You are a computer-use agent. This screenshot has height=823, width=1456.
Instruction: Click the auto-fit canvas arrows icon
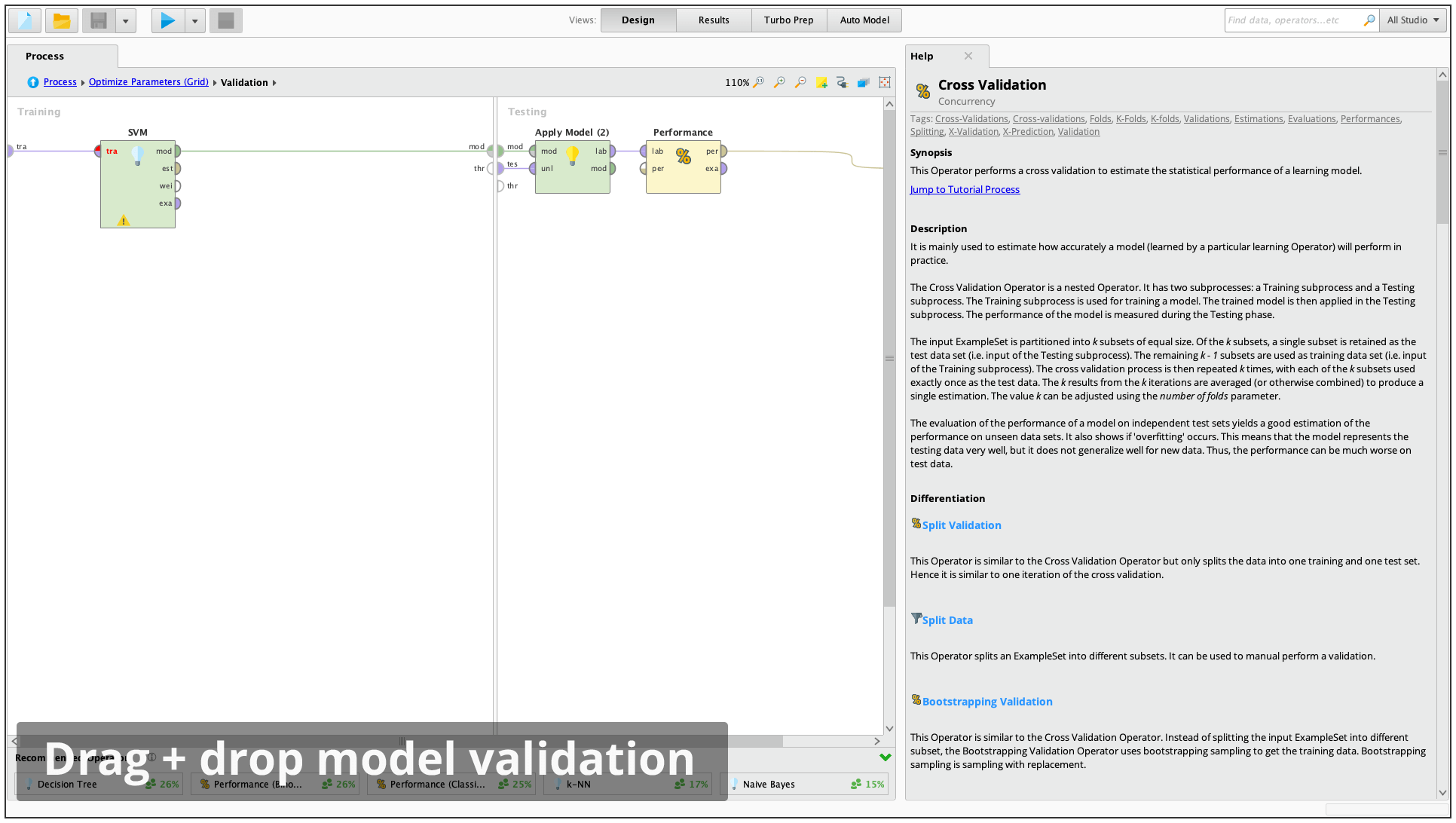coord(885,82)
